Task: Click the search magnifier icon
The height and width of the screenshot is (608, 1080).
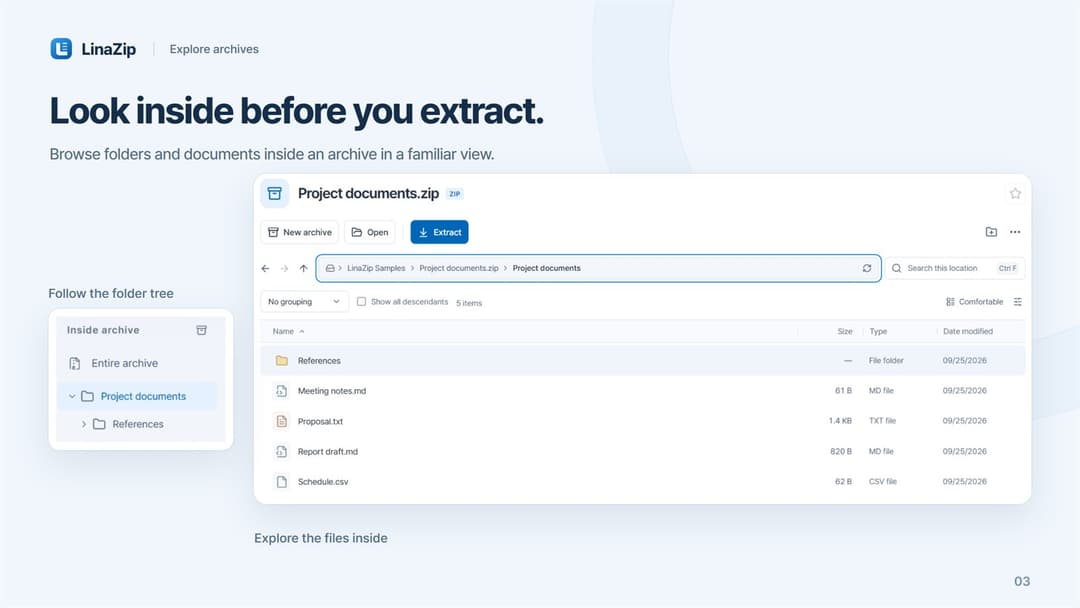Action: (x=897, y=269)
